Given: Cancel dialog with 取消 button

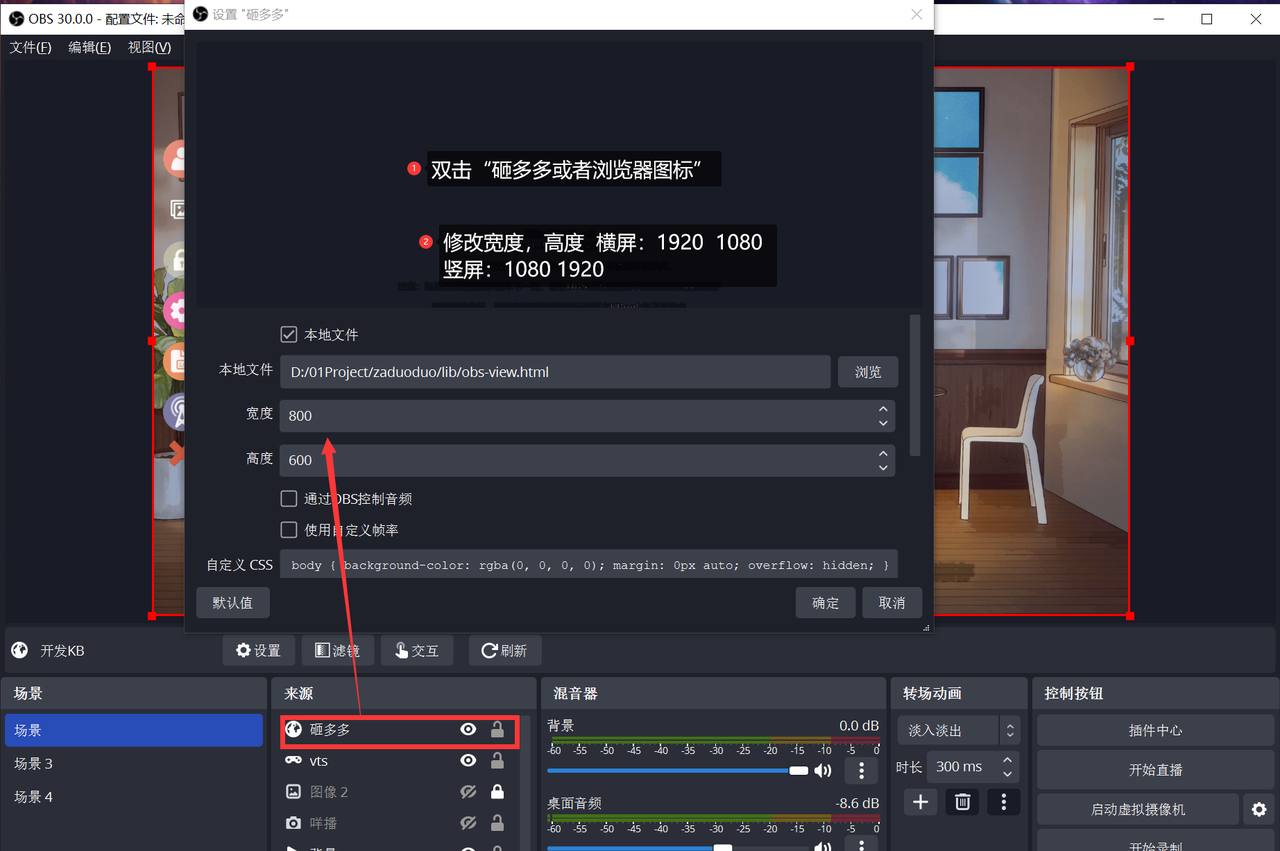Looking at the screenshot, I should [x=892, y=603].
